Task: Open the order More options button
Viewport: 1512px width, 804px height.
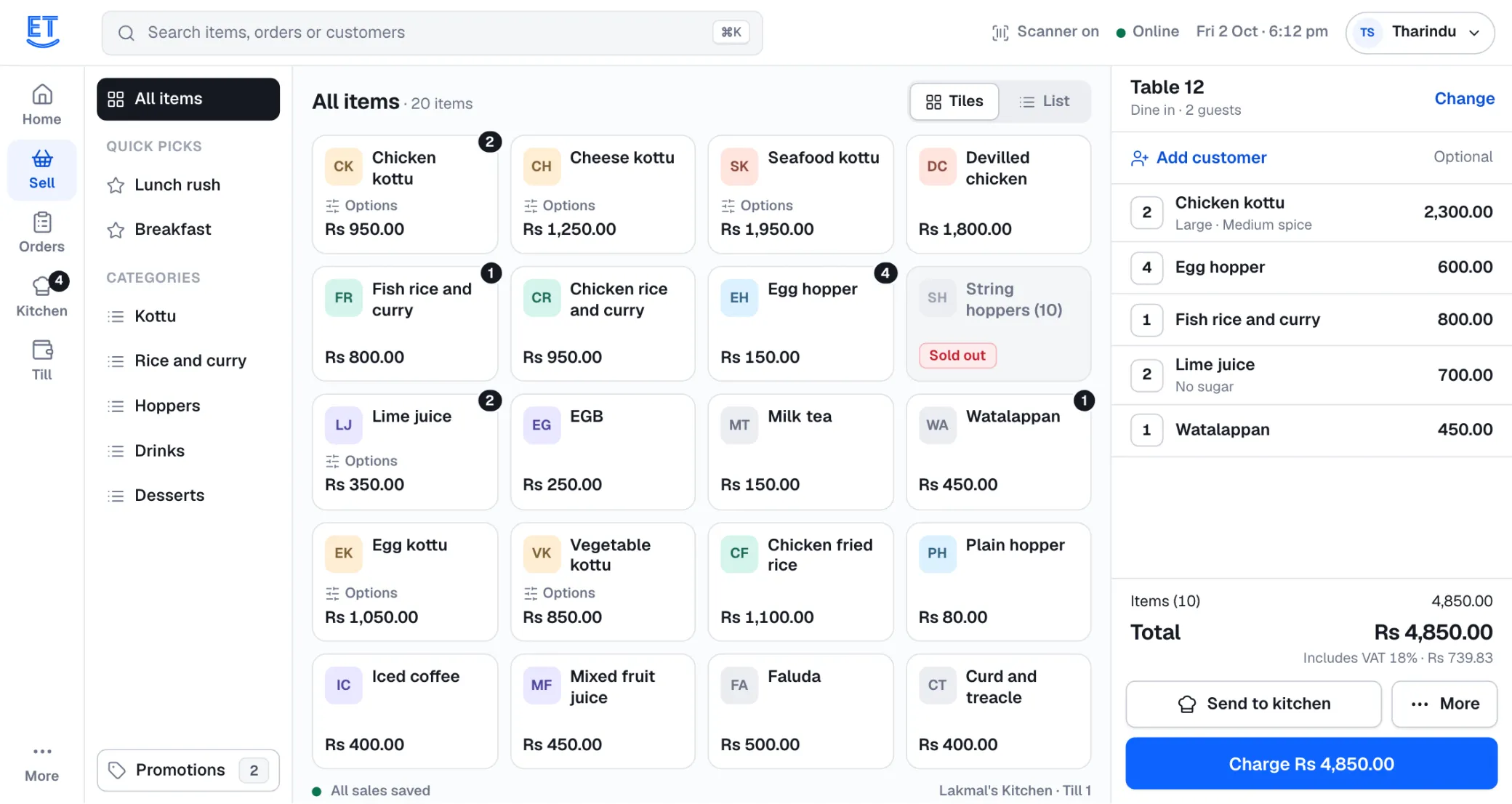Action: point(1444,704)
